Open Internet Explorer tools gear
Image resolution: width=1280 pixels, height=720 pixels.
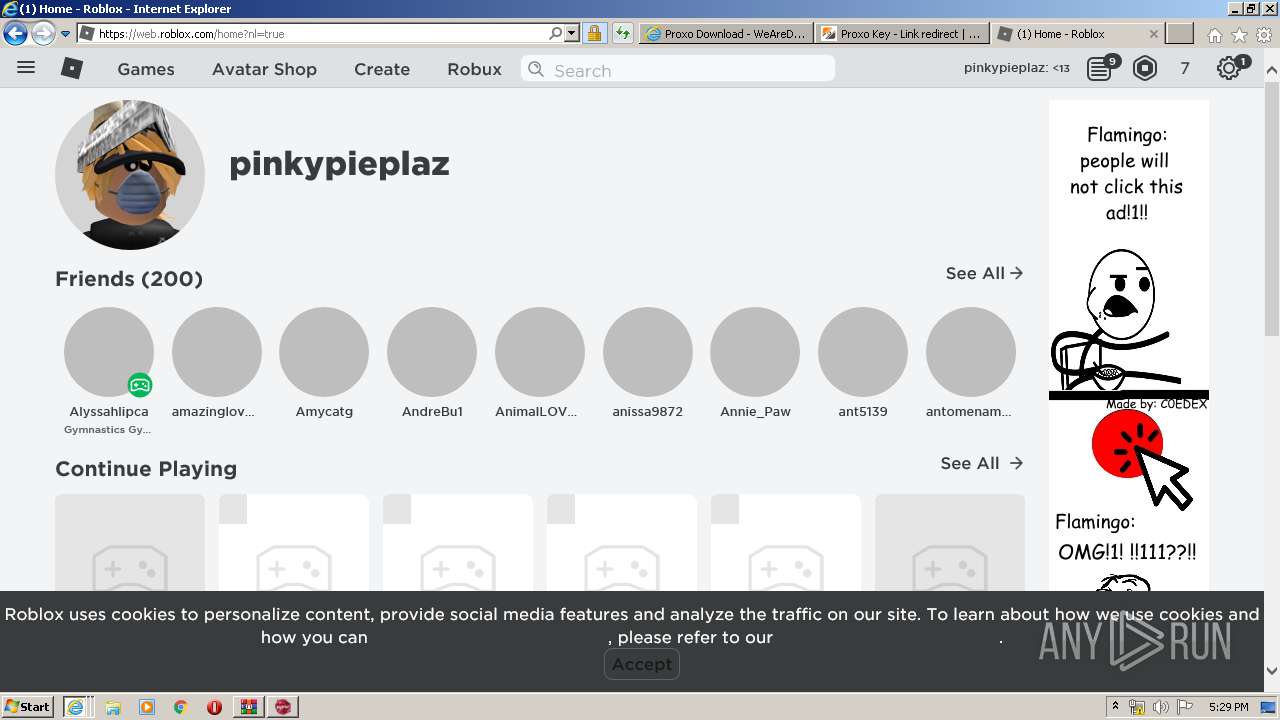(1264, 34)
